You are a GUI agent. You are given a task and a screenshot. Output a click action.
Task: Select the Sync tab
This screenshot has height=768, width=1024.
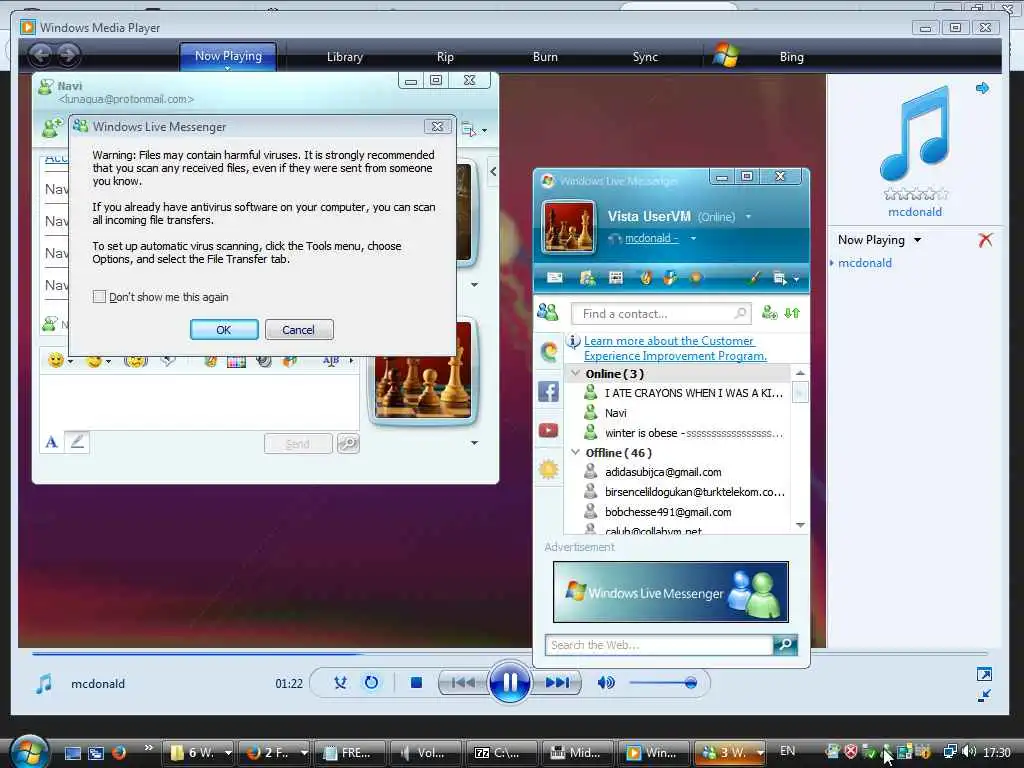[645, 57]
